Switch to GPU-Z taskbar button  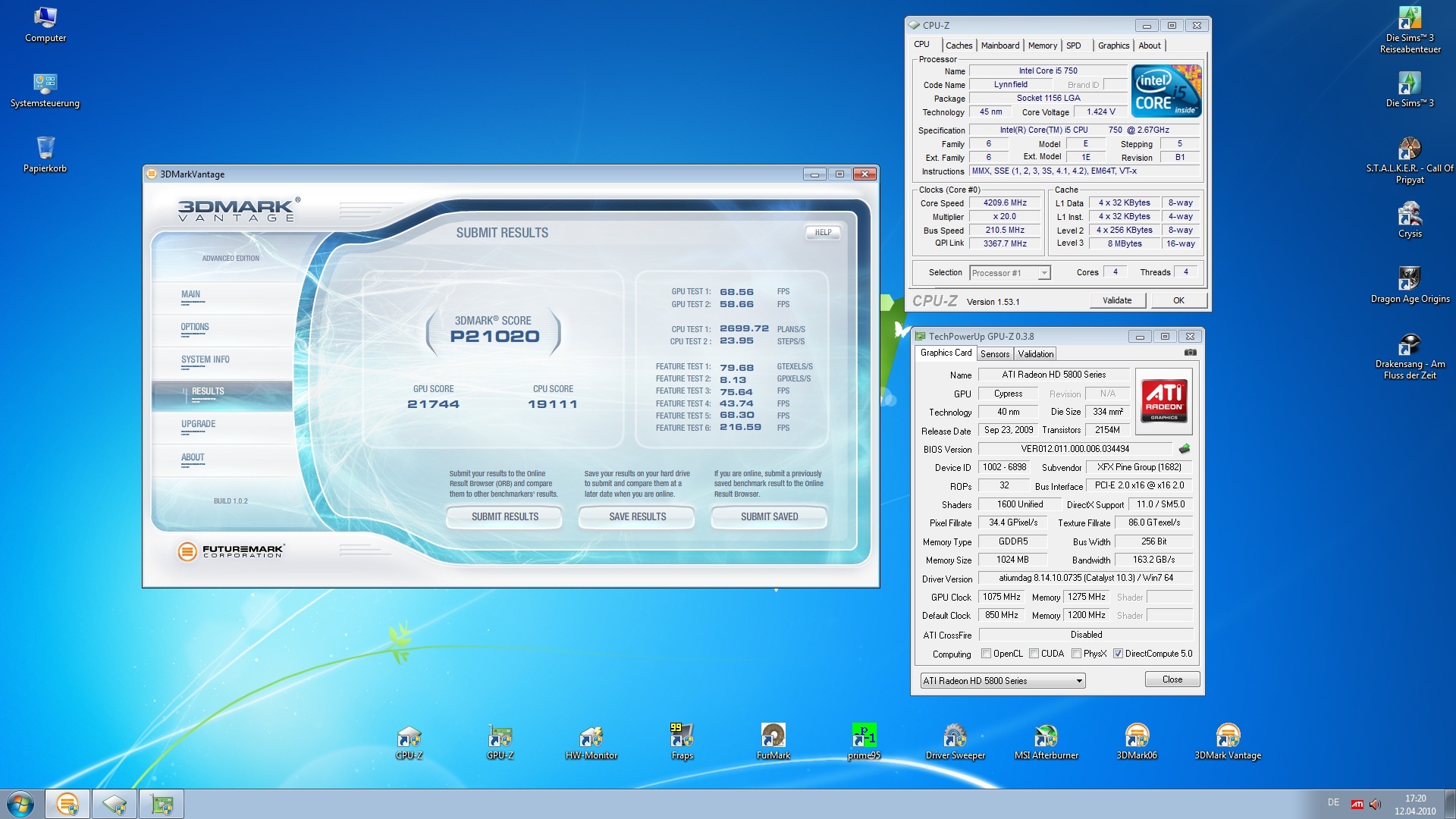click(162, 804)
